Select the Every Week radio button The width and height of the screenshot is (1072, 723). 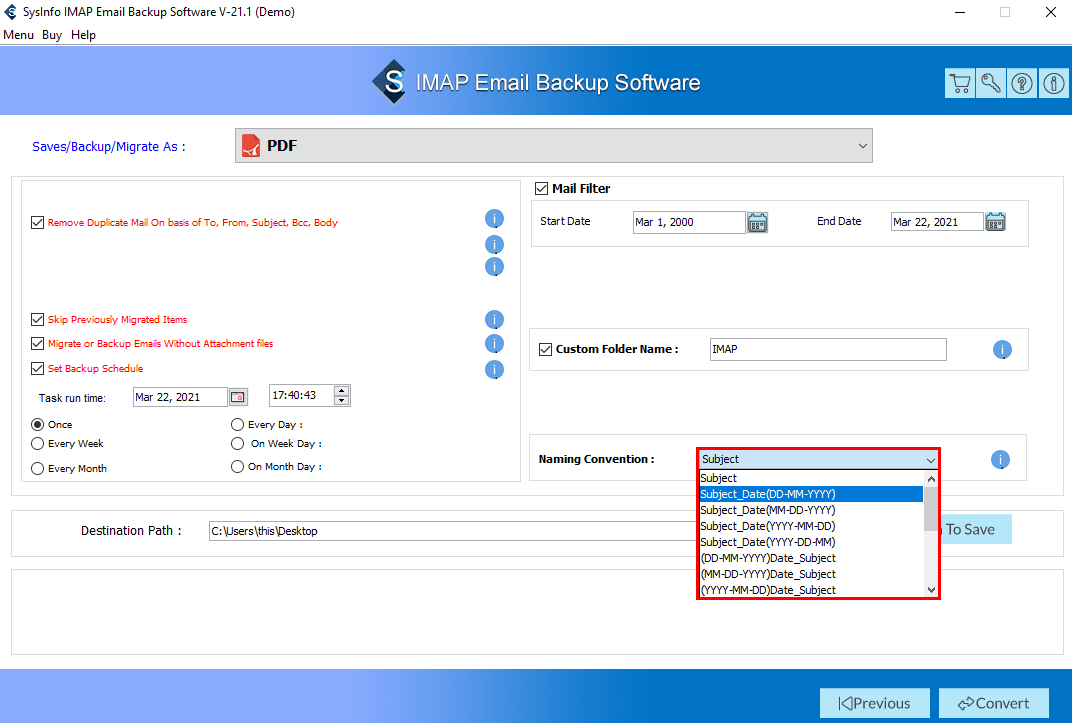pos(38,444)
